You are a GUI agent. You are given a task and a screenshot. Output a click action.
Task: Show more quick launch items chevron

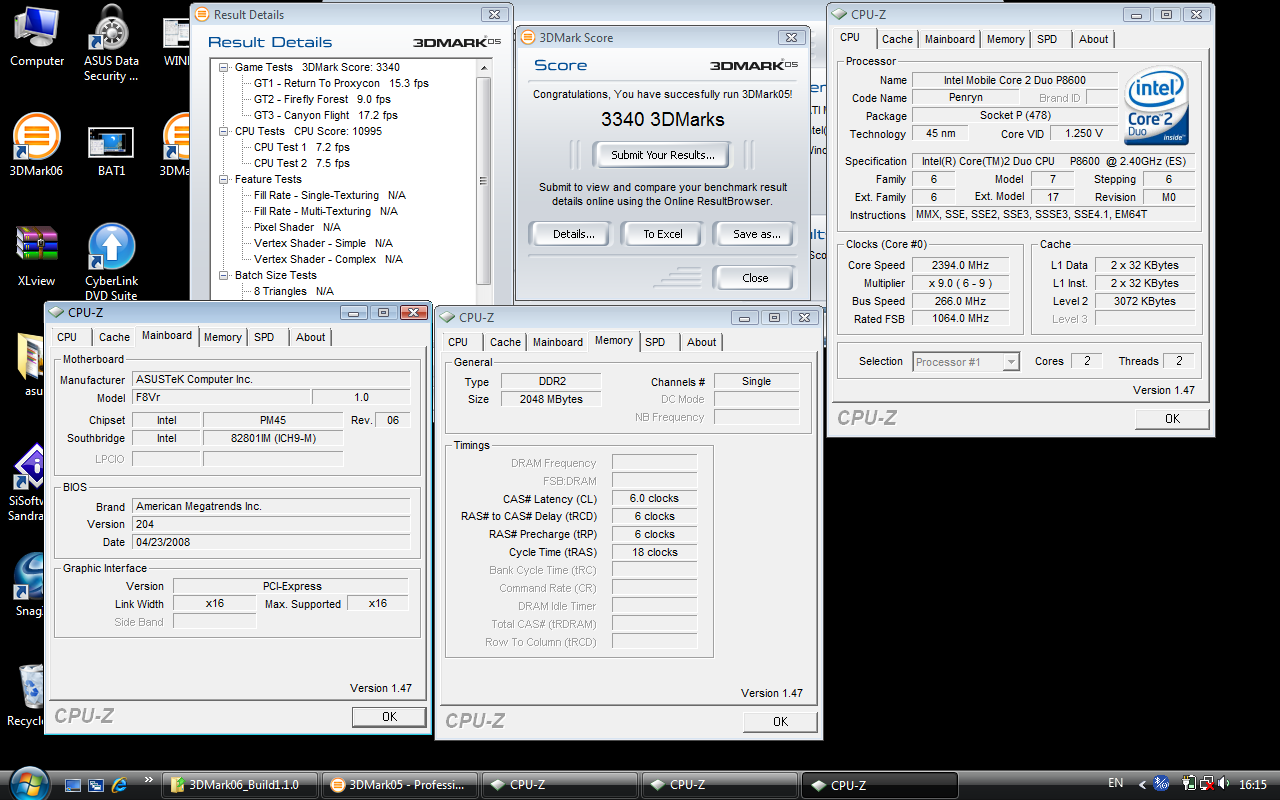pyautogui.click(x=149, y=779)
